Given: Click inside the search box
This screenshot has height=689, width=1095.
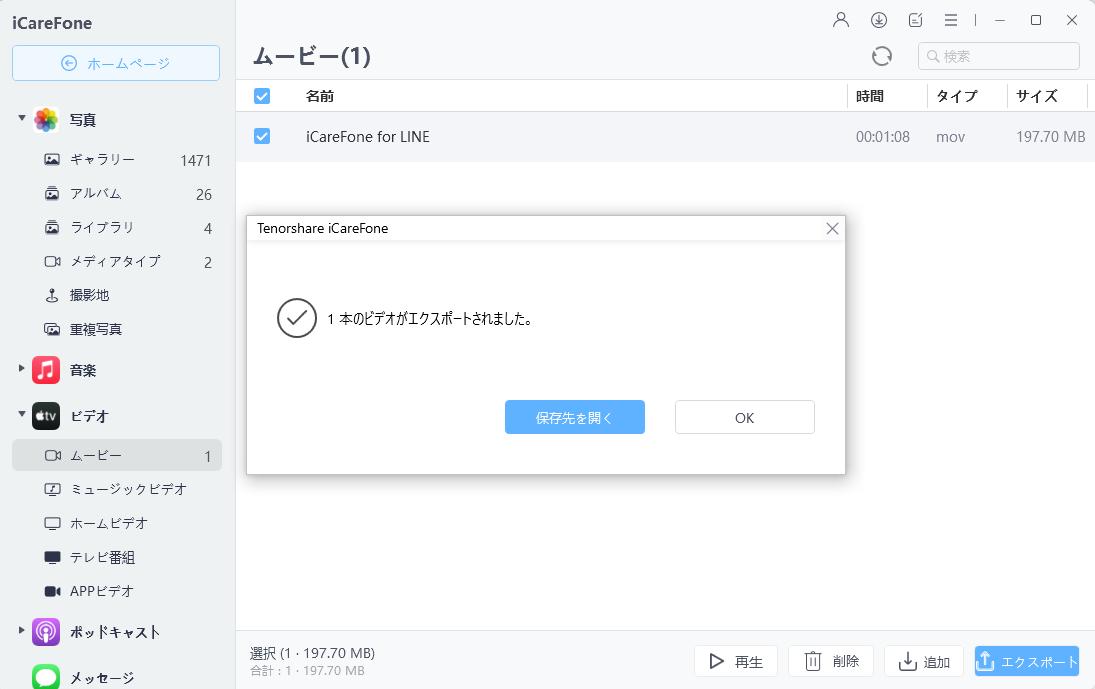Looking at the screenshot, I should click(997, 56).
